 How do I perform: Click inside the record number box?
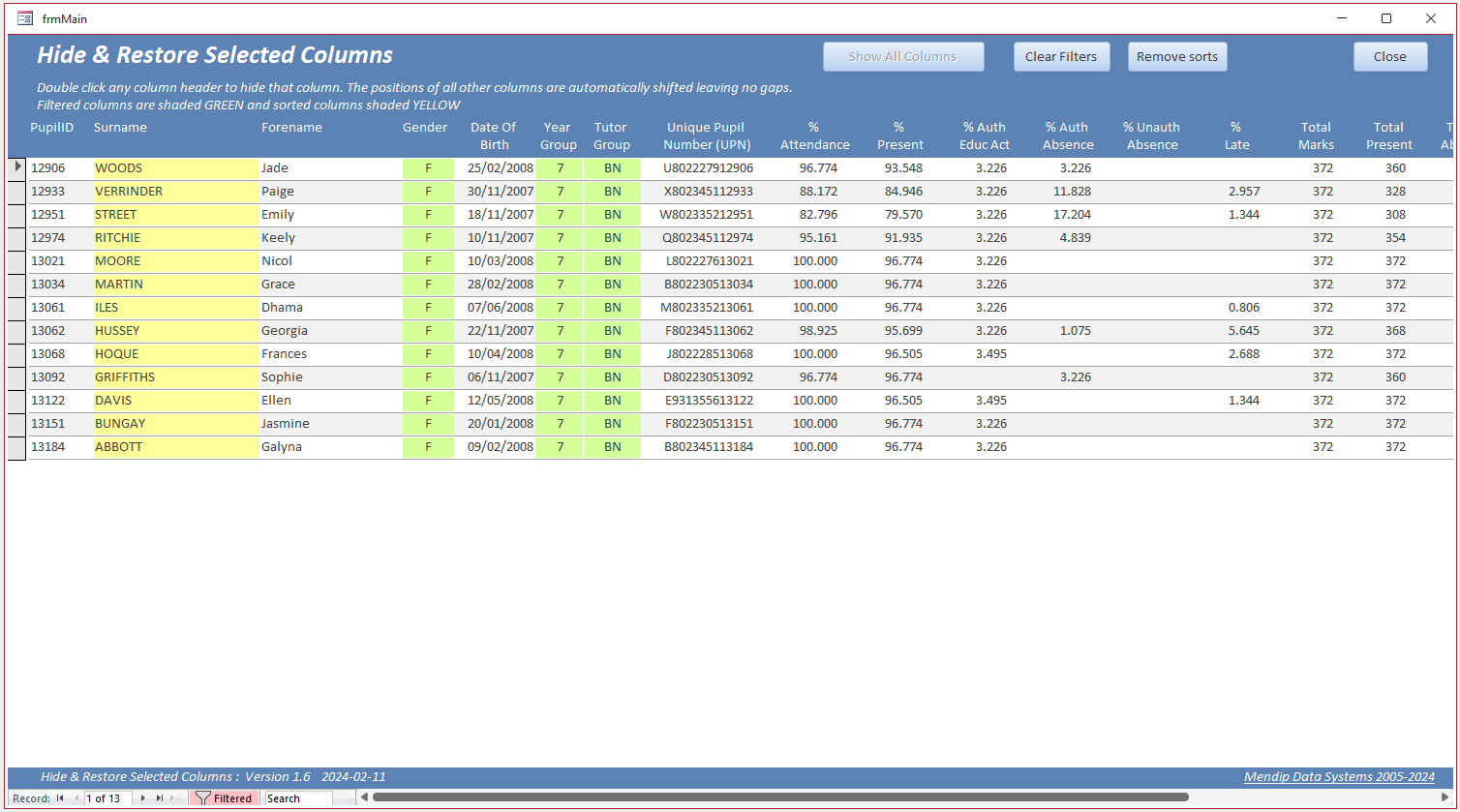(x=108, y=798)
